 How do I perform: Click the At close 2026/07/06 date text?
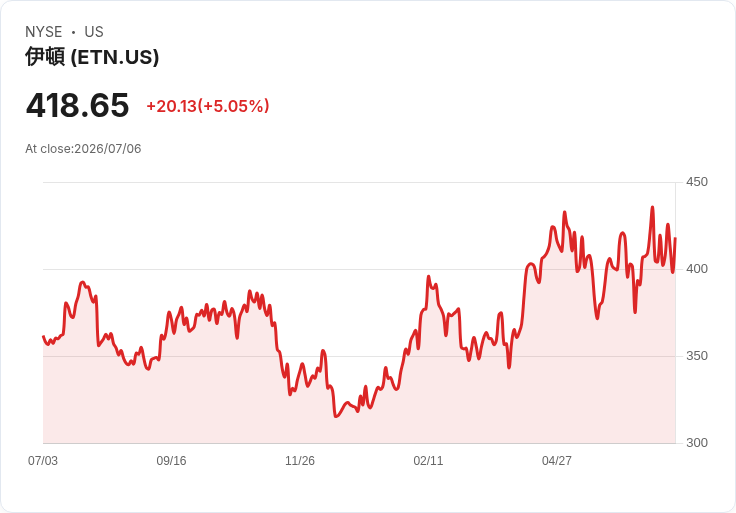83,149
